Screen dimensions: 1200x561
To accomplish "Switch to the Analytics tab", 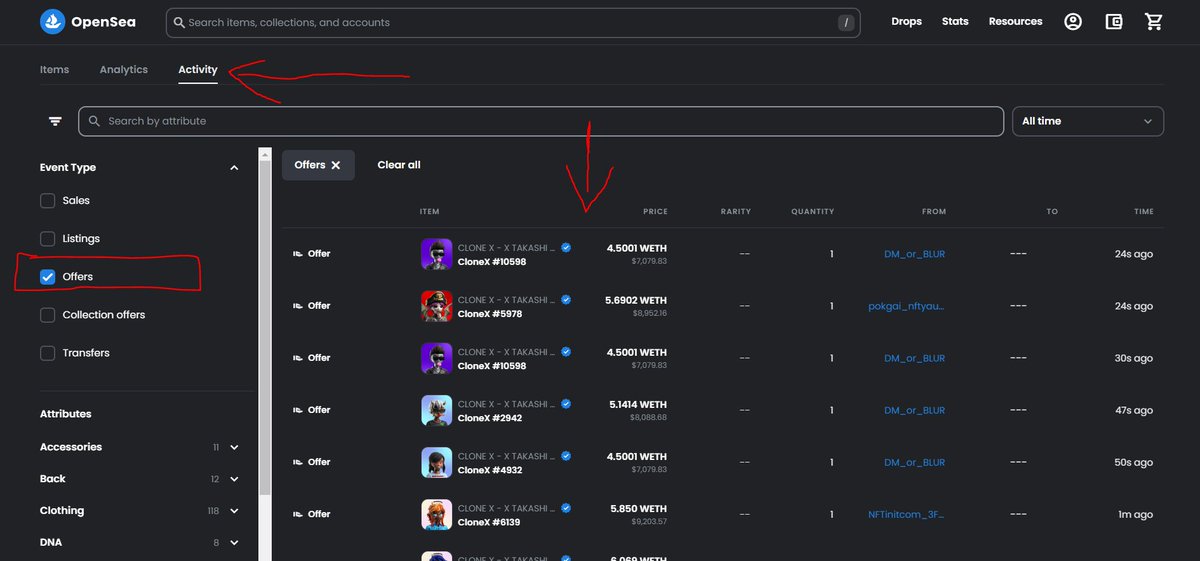I will (124, 70).
